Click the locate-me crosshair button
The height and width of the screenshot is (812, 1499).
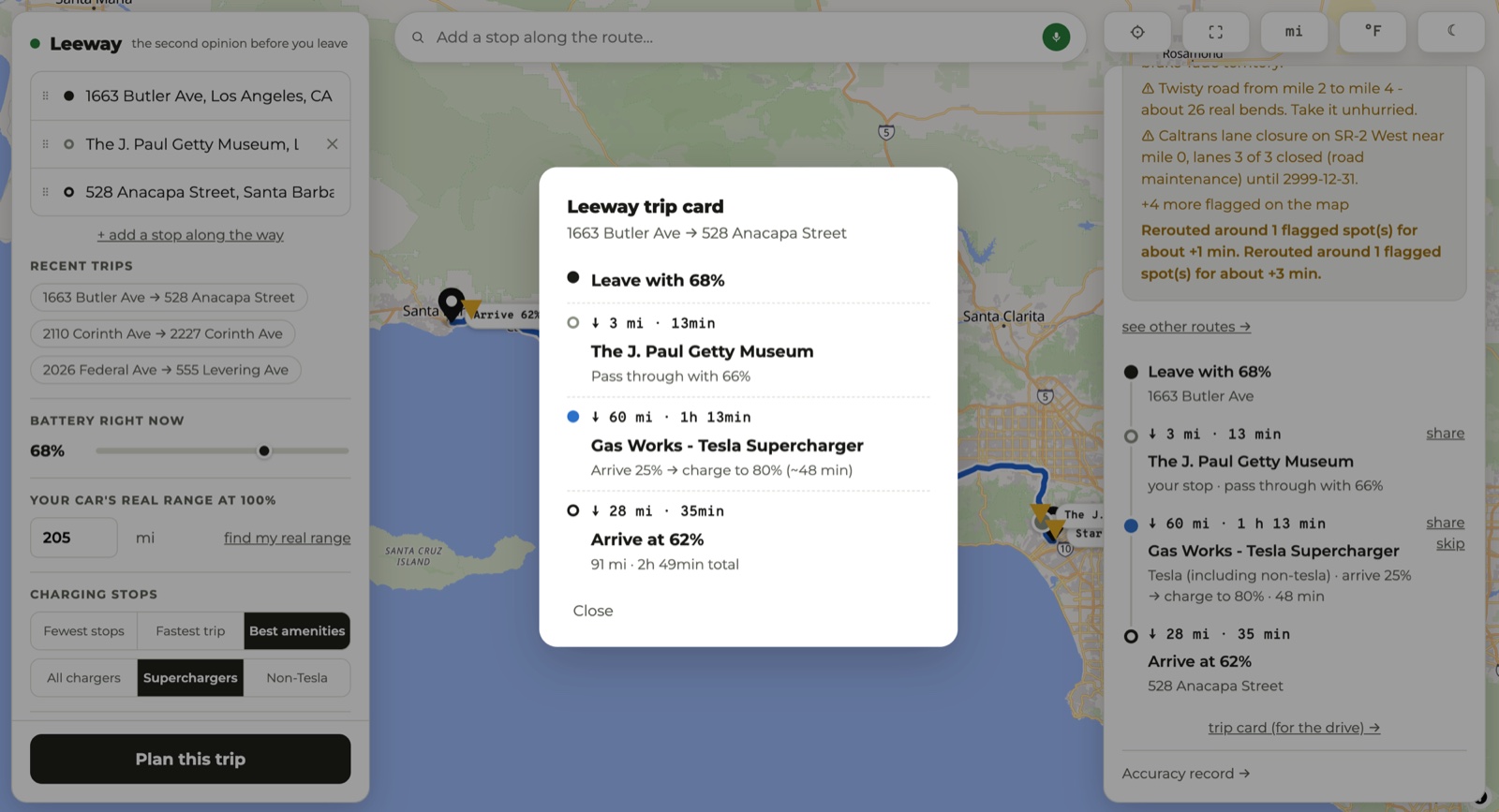coord(1137,32)
